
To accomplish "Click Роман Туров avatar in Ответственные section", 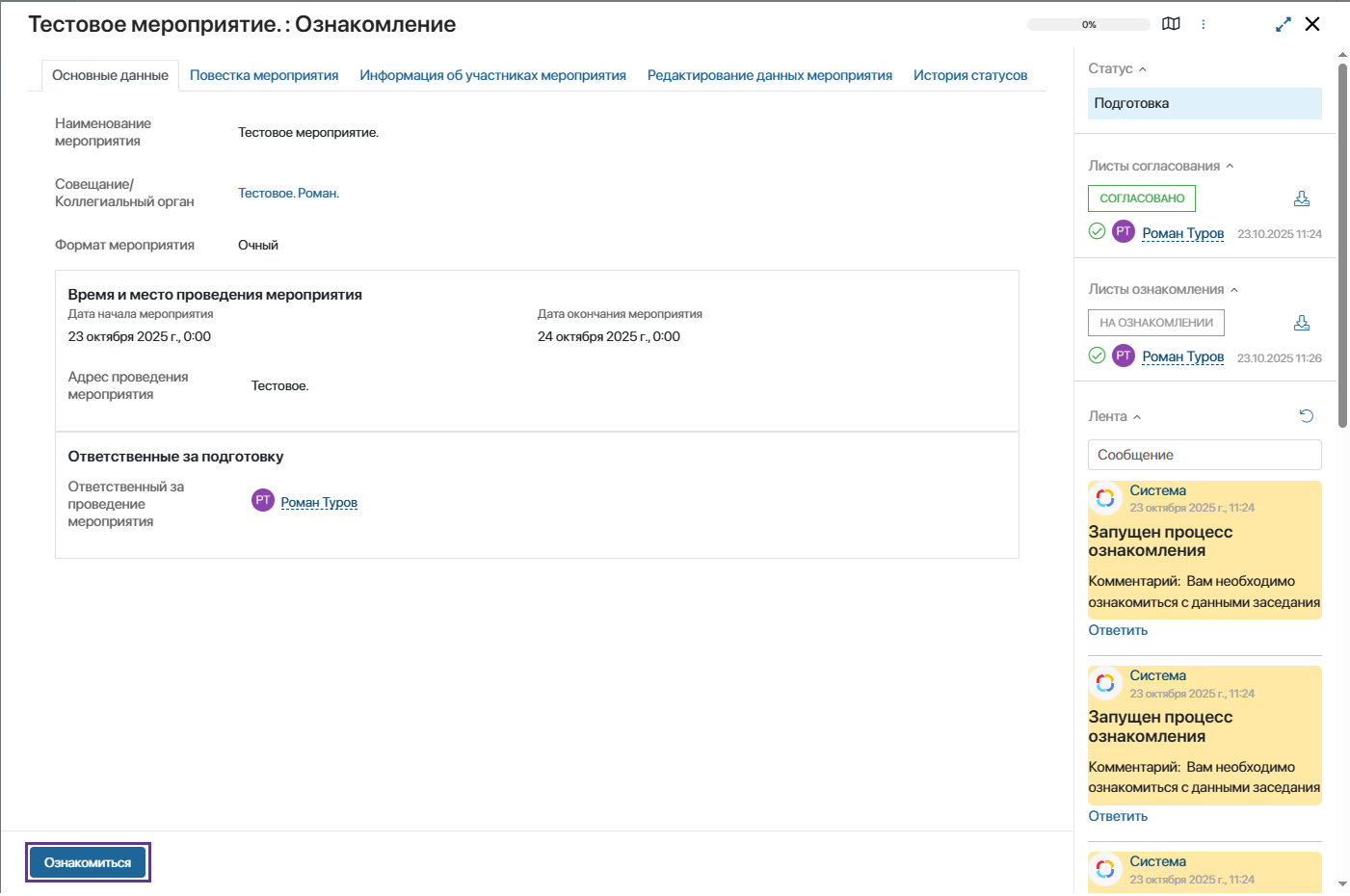I will [x=263, y=501].
